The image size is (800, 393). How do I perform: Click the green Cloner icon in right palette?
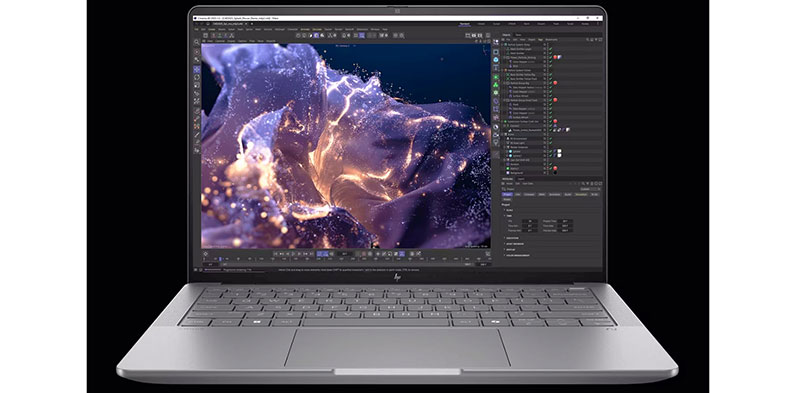tap(496, 85)
